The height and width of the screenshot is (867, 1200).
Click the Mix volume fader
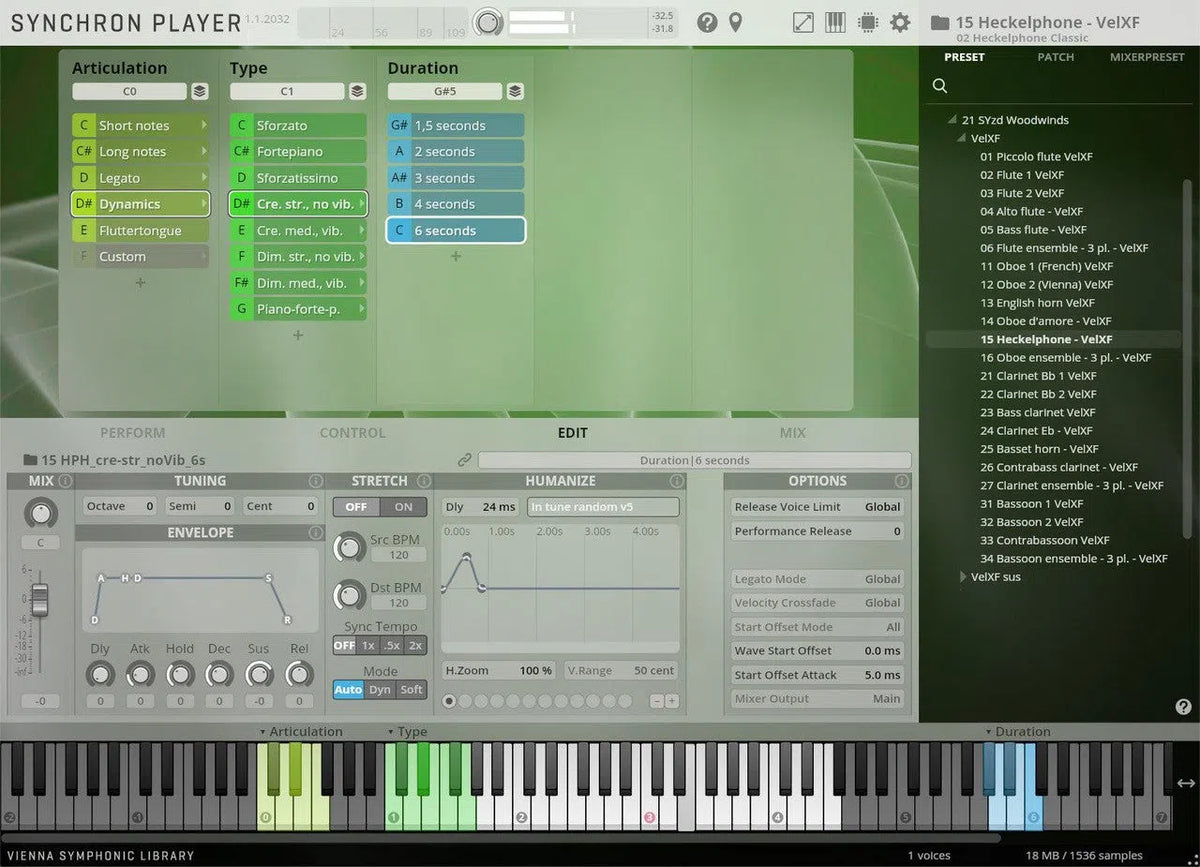[x=40, y=600]
